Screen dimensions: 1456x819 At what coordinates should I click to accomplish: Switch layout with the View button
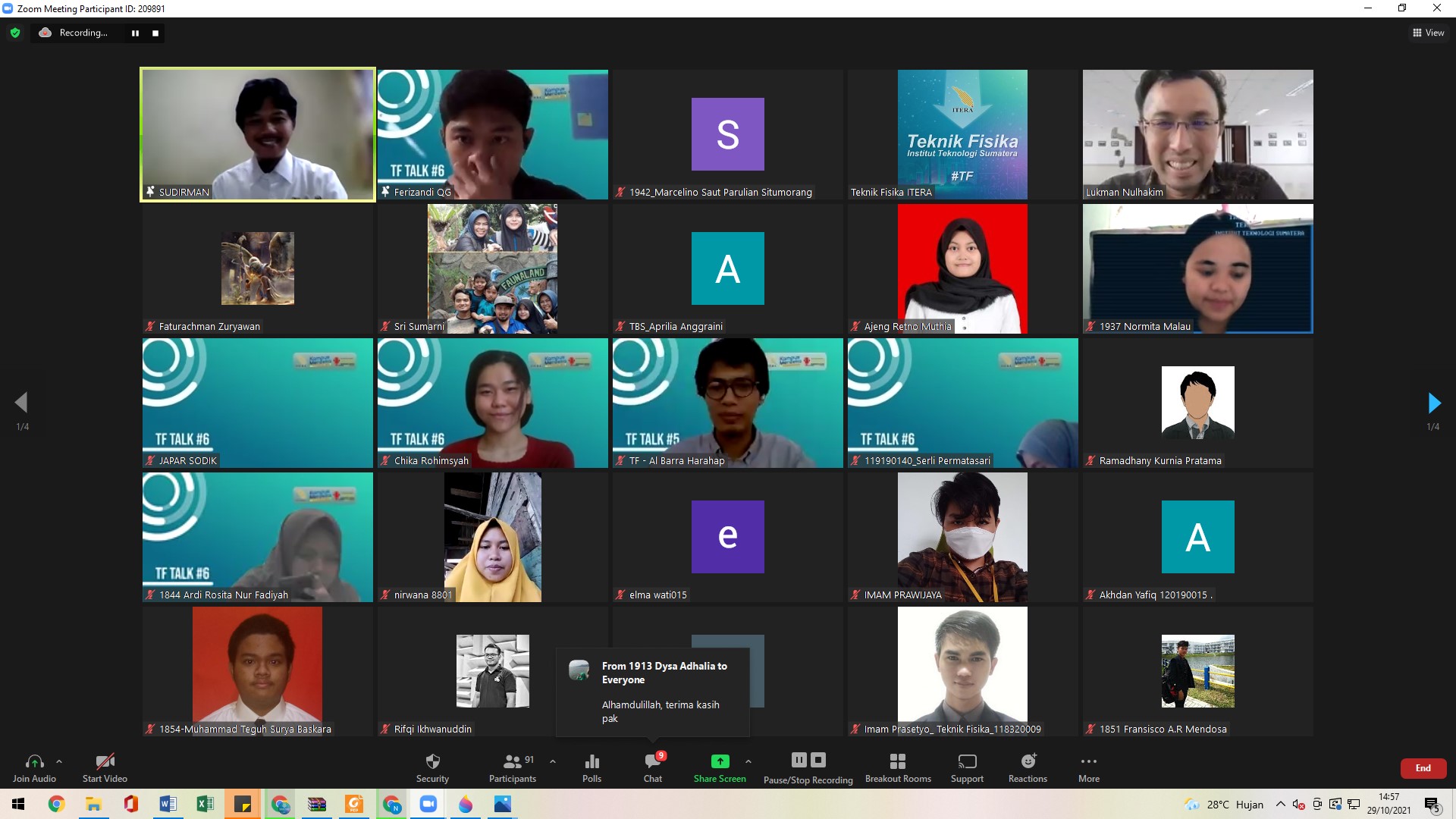pos(1428,33)
